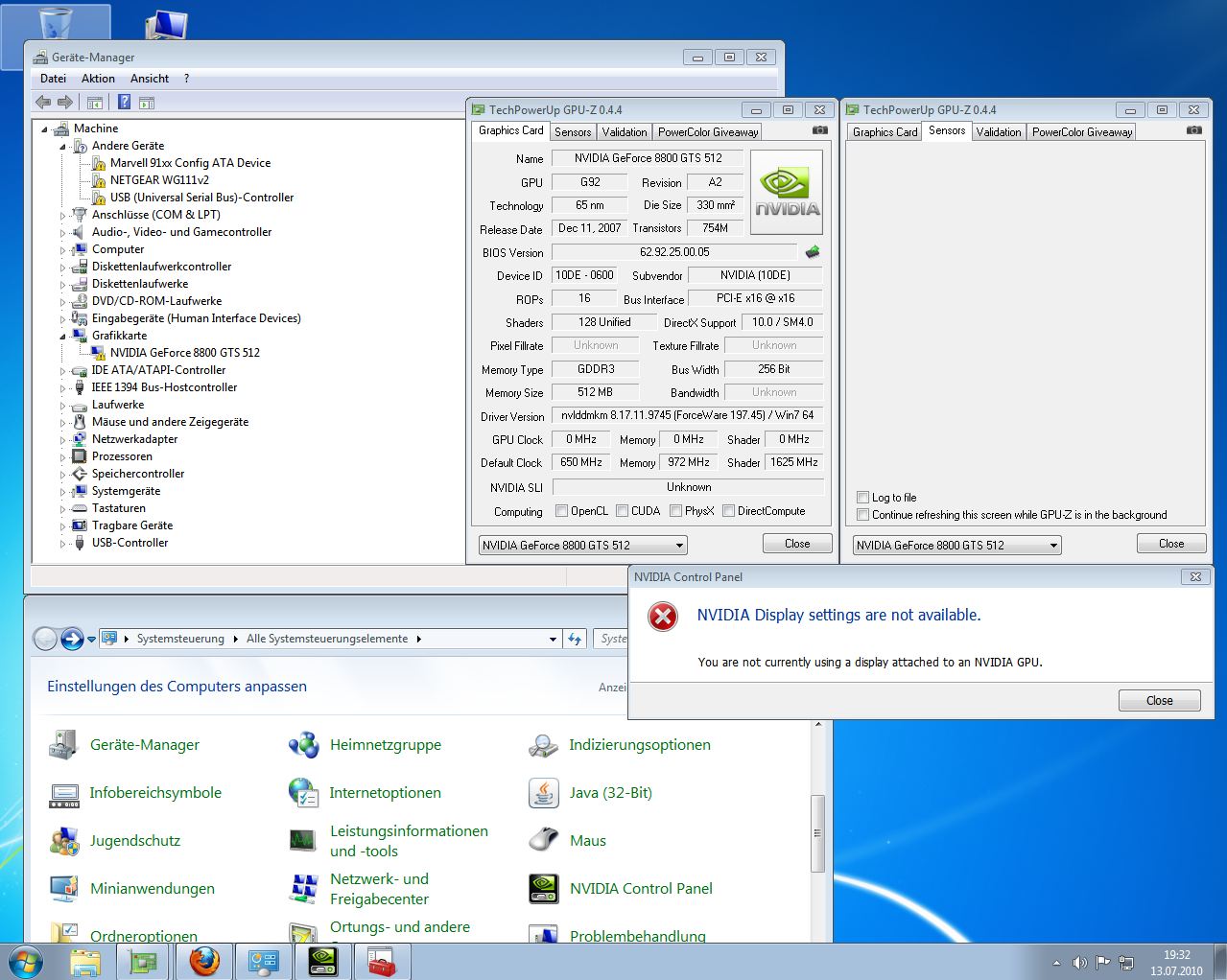Check the Log to file option

[x=862, y=498]
